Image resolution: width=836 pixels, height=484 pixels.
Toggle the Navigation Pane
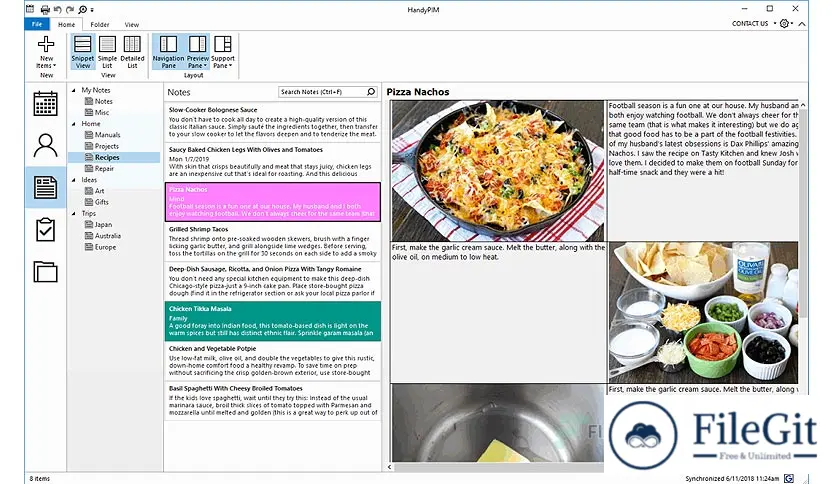click(168, 52)
